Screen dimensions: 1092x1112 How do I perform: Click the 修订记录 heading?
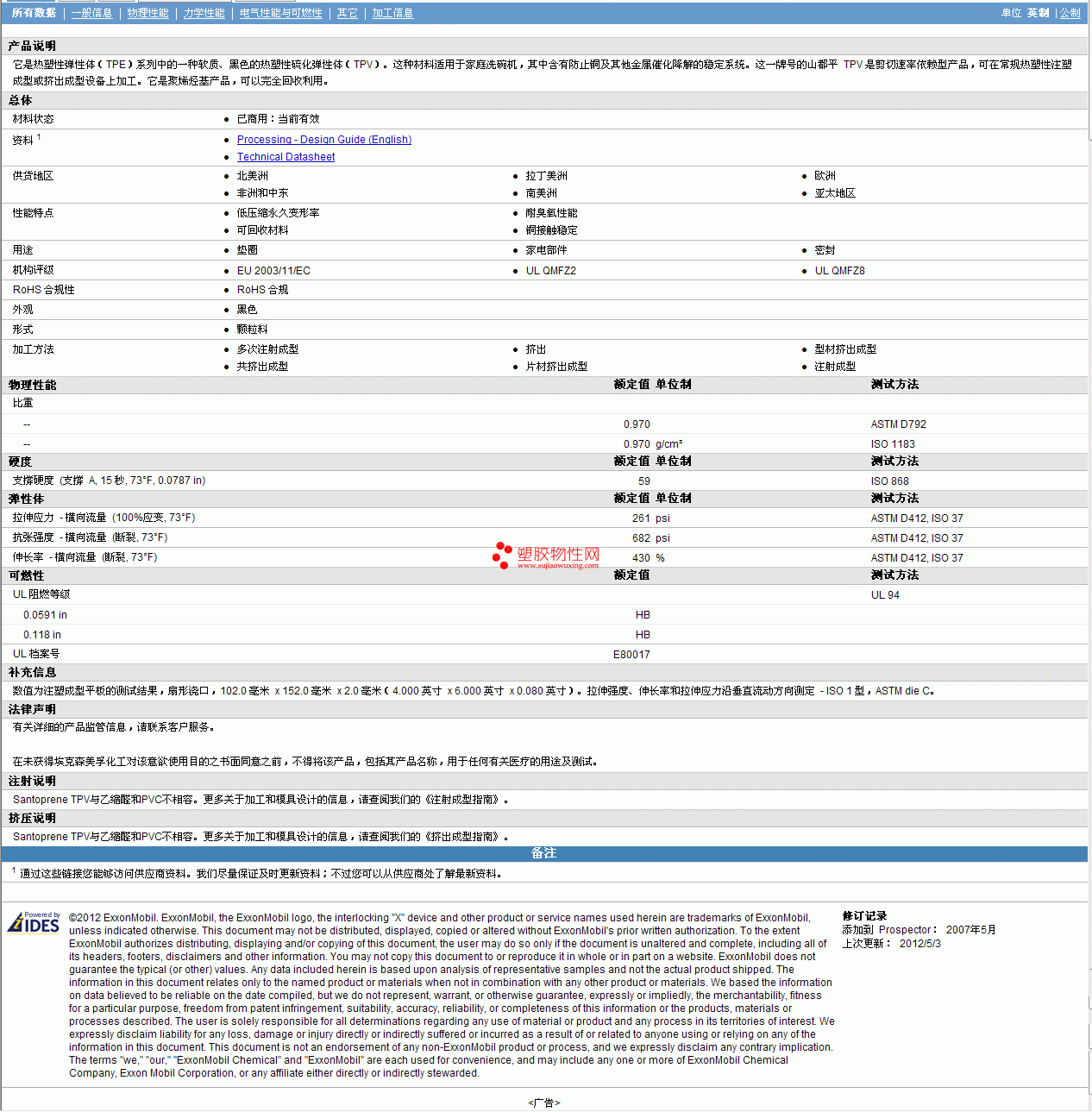(865, 916)
